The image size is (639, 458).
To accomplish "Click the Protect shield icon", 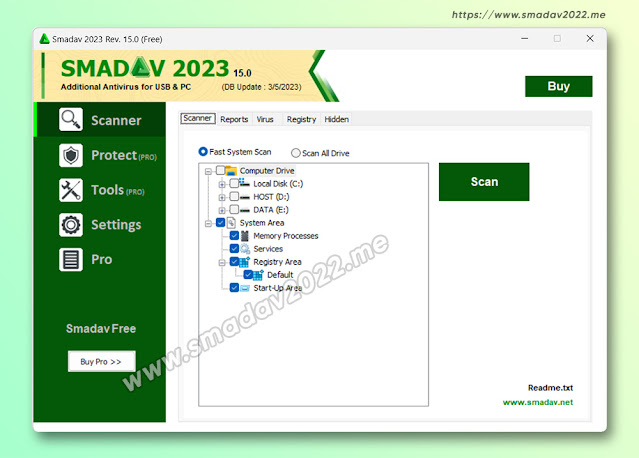I will tap(71, 155).
